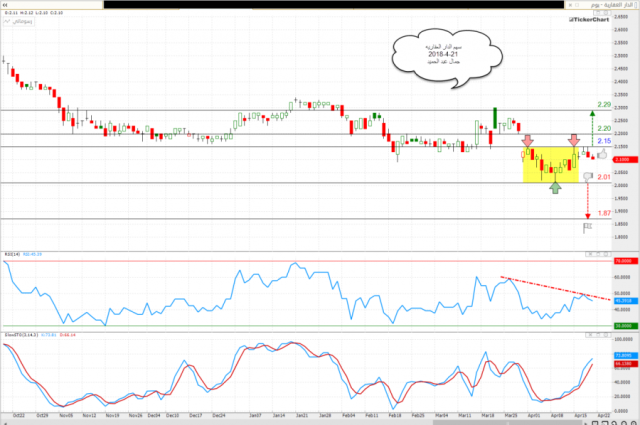Select the thumbs-up icon near 2.10
The height and width of the screenshot is (425, 640).
point(602,154)
